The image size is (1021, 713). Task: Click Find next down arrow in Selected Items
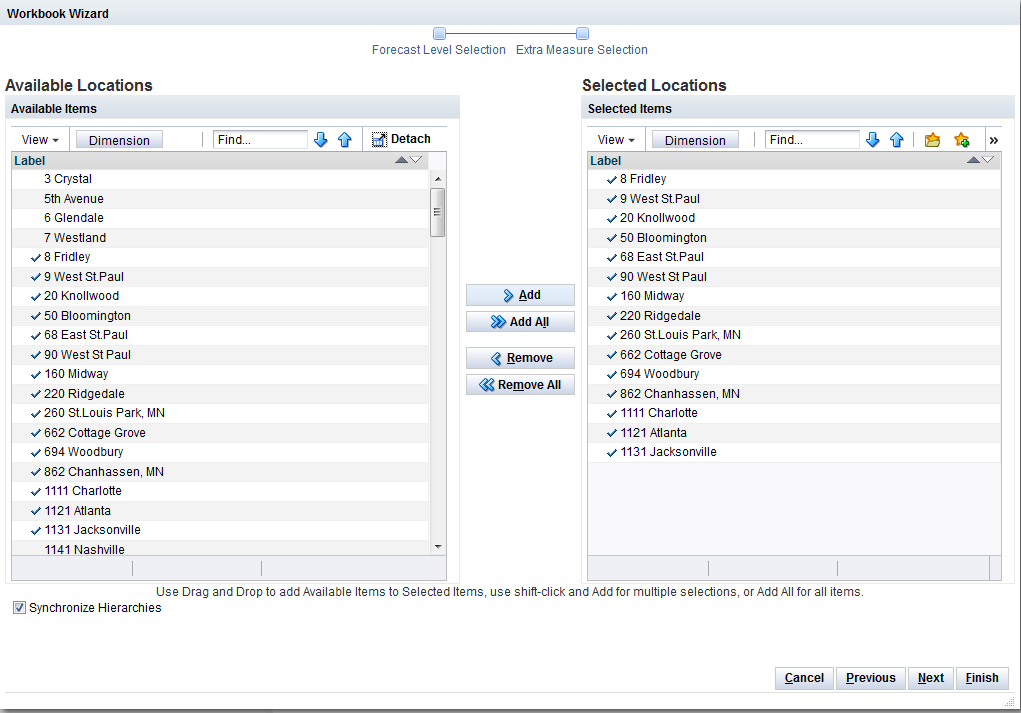pyautogui.click(x=873, y=139)
